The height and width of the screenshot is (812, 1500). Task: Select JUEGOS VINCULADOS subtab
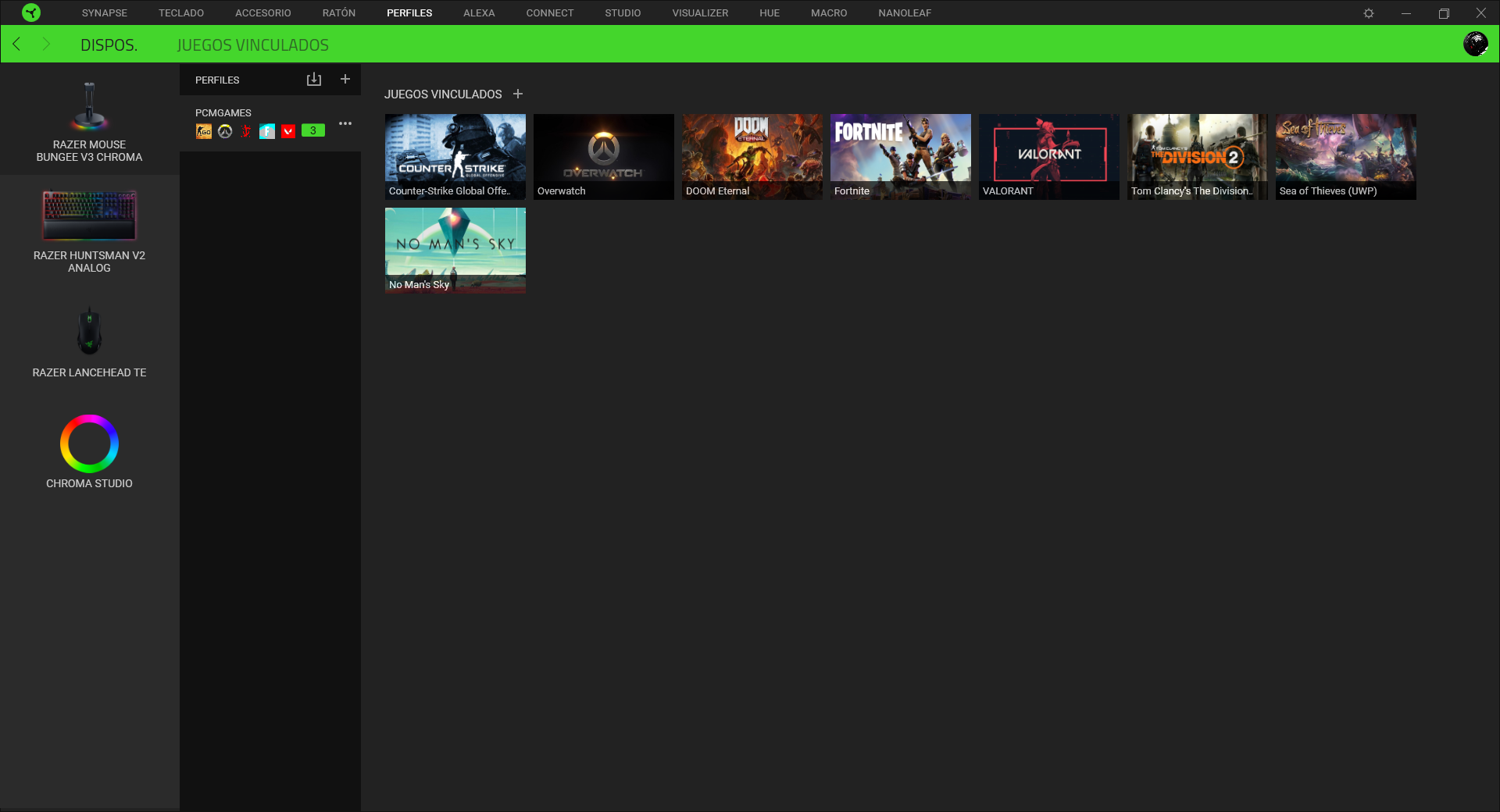pyautogui.click(x=252, y=45)
